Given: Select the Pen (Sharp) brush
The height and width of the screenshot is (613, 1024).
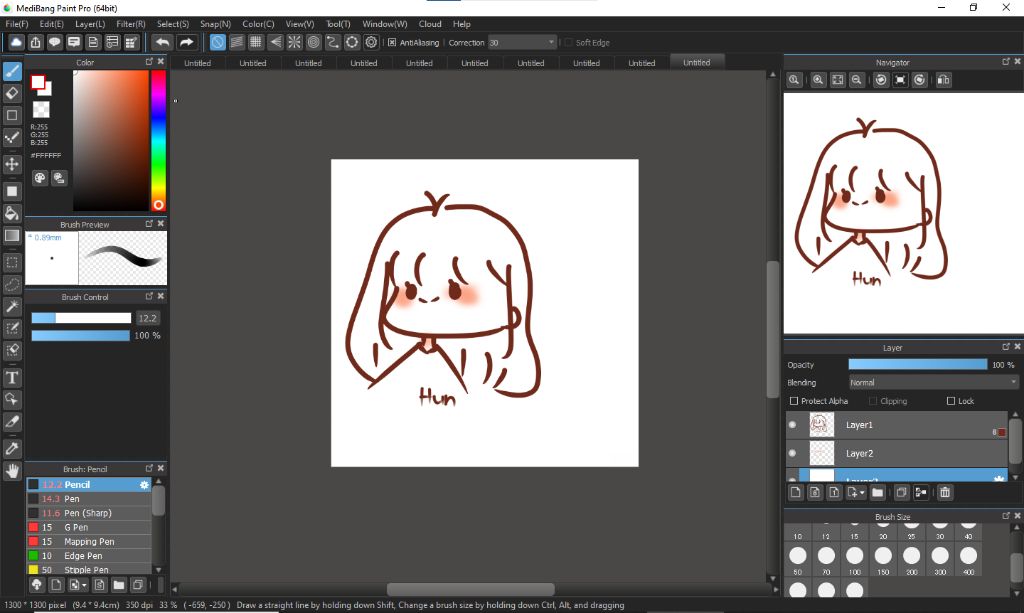Looking at the screenshot, I should pyautogui.click(x=89, y=513).
